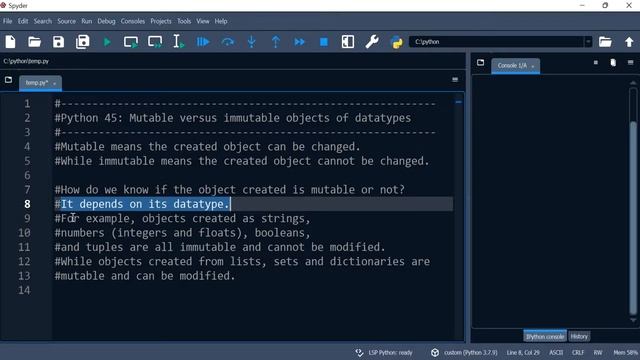The image size is (640, 360).
Task: Open the Help menu
Action: coord(221,21)
